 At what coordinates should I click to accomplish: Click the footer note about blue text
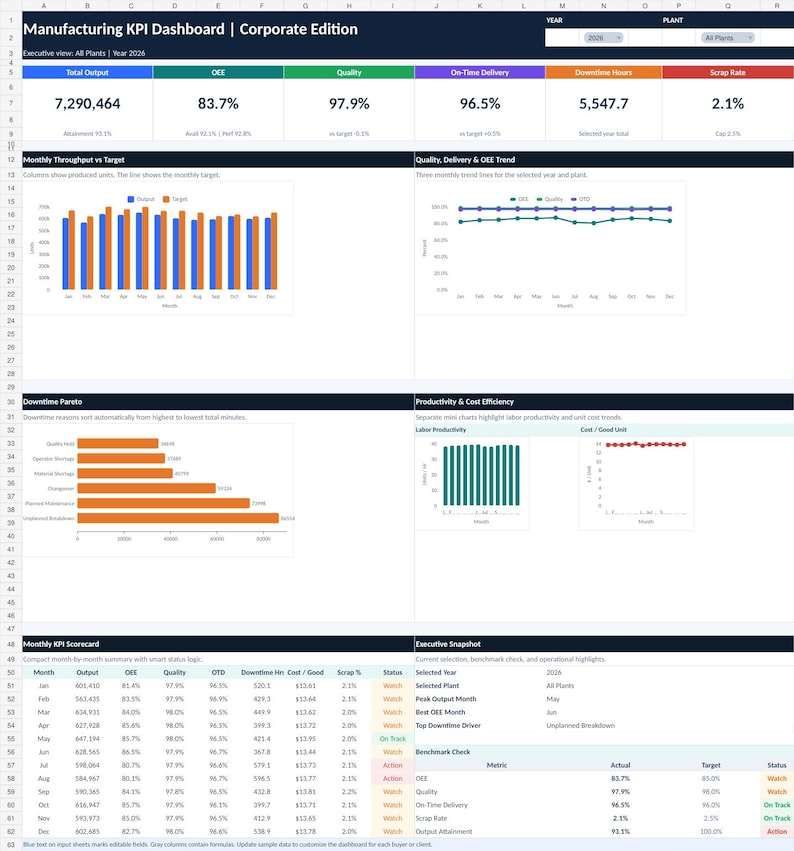pyautogui.click(x=227, y=844)
